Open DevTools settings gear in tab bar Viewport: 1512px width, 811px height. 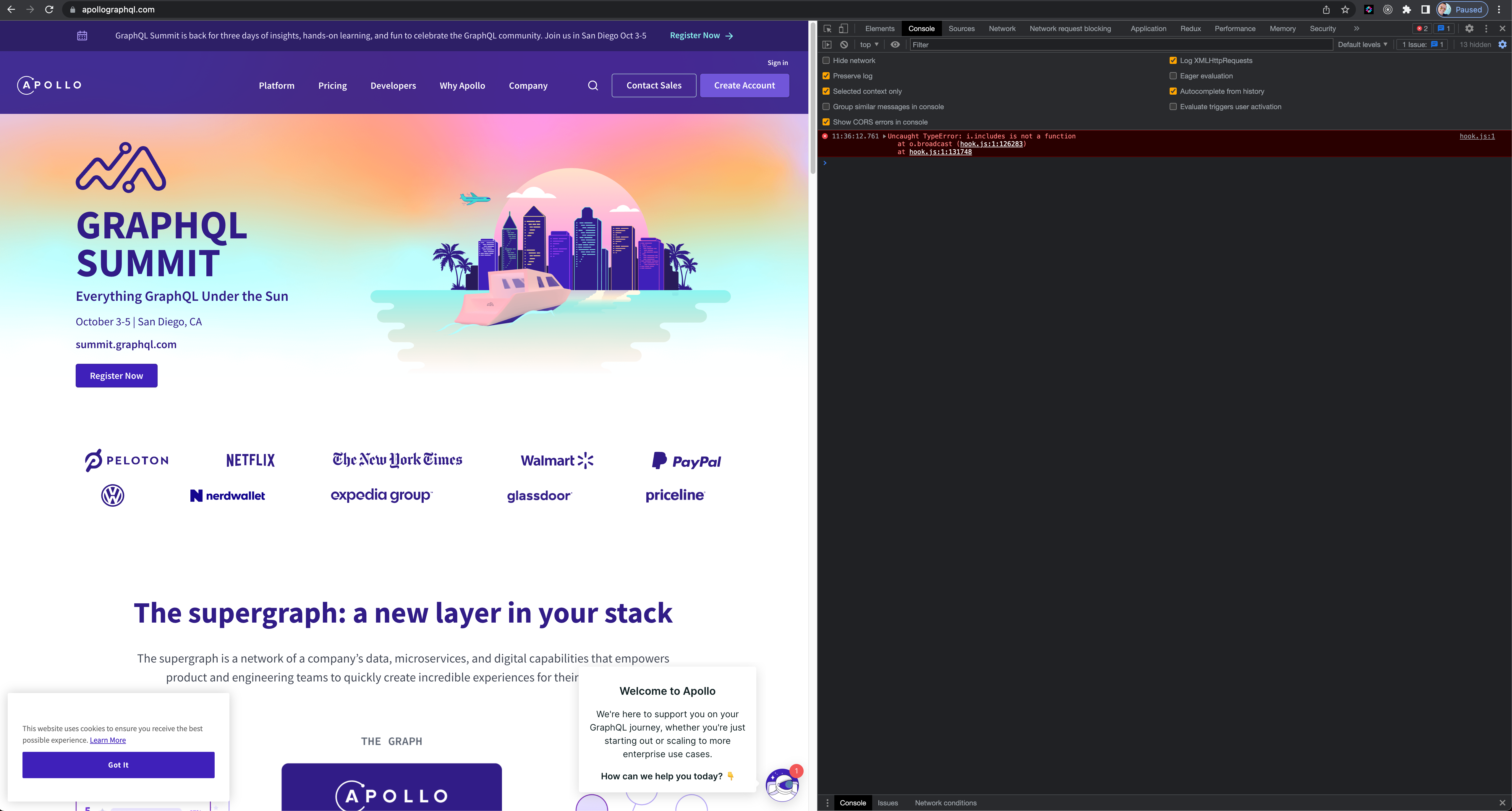click(x=1469, y=28)
